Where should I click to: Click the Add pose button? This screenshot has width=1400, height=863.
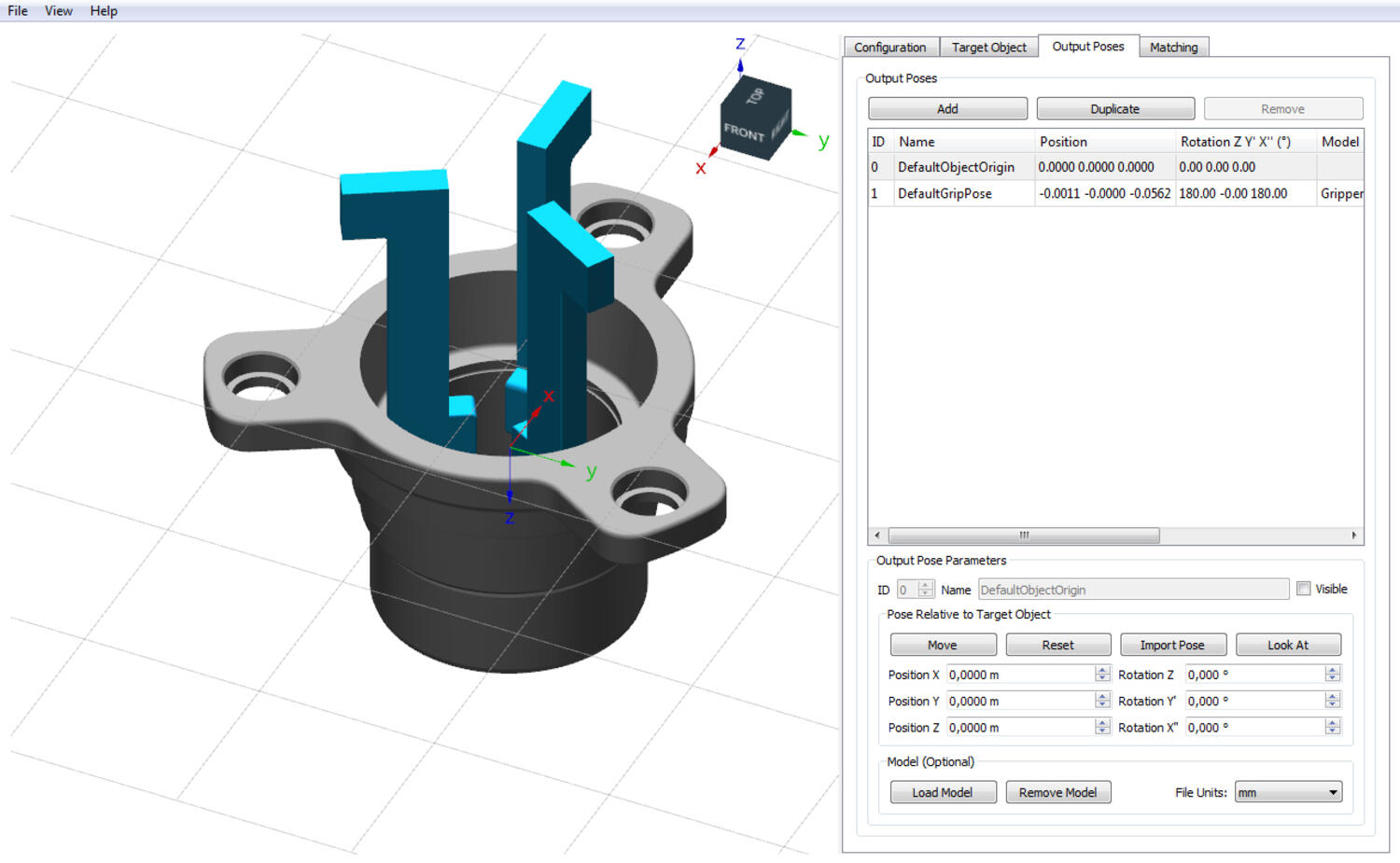(x=947, y=109)
